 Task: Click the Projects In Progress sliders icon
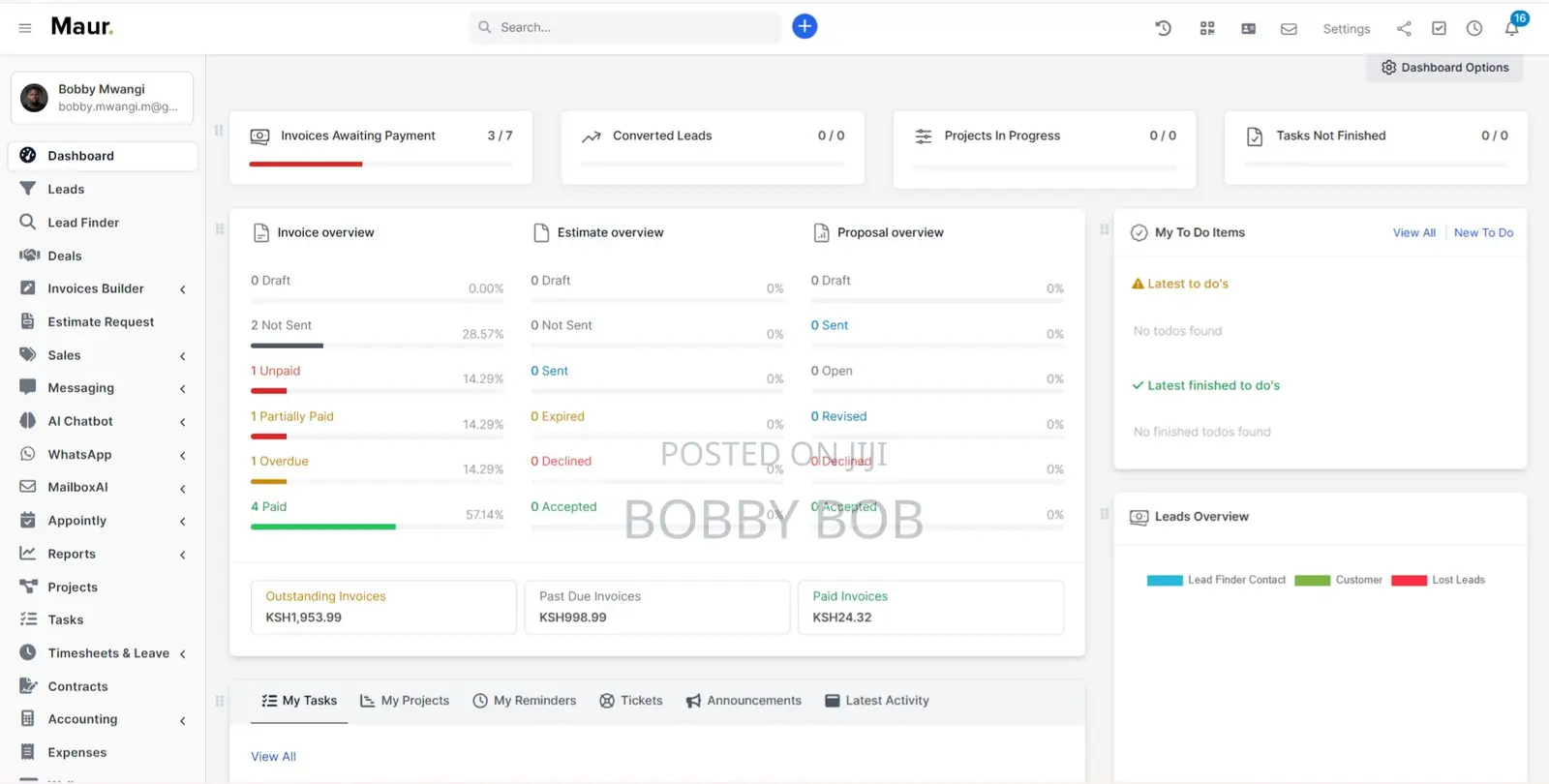[924, 136]
